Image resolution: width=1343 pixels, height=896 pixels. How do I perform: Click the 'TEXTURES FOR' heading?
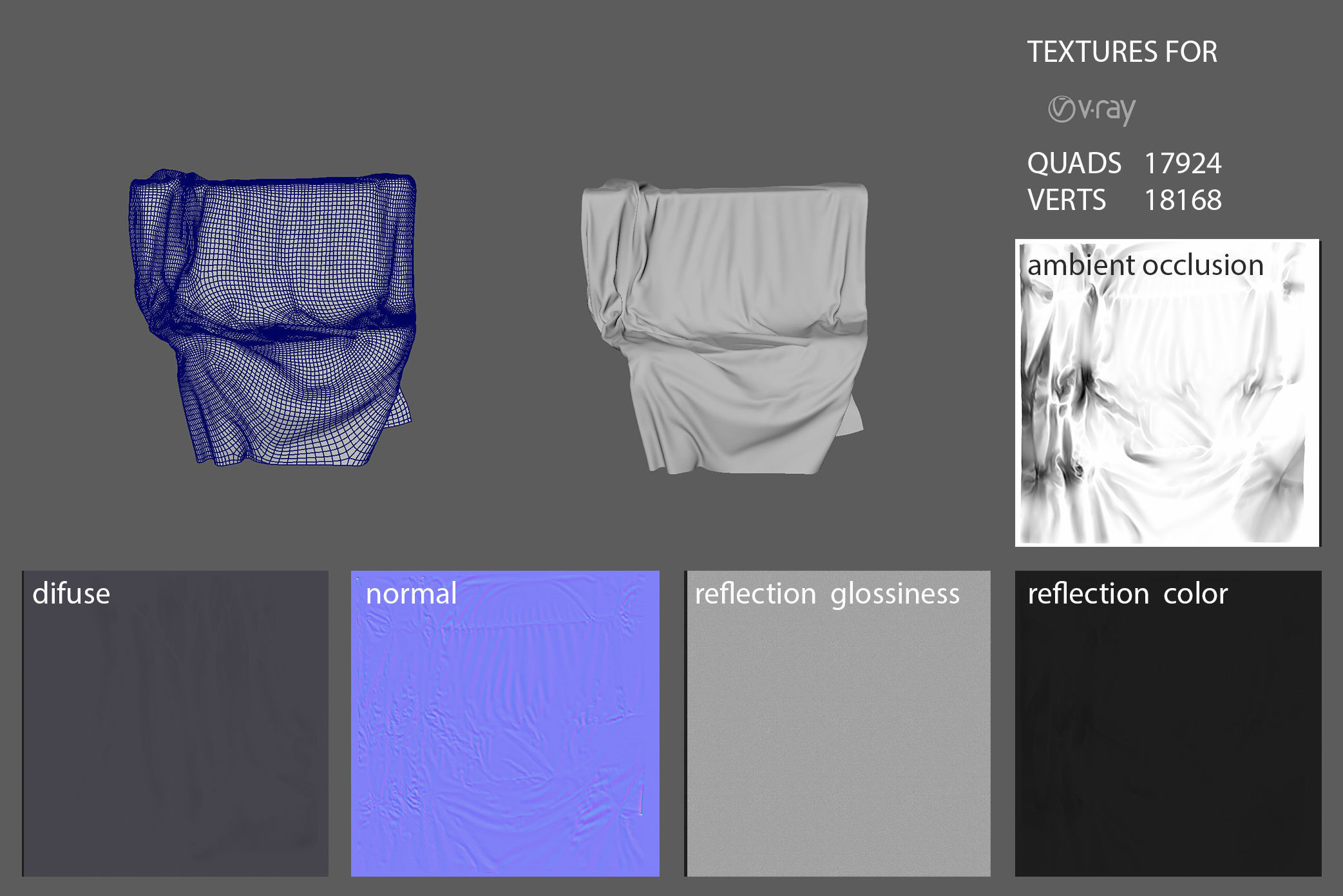[1122, 52]
